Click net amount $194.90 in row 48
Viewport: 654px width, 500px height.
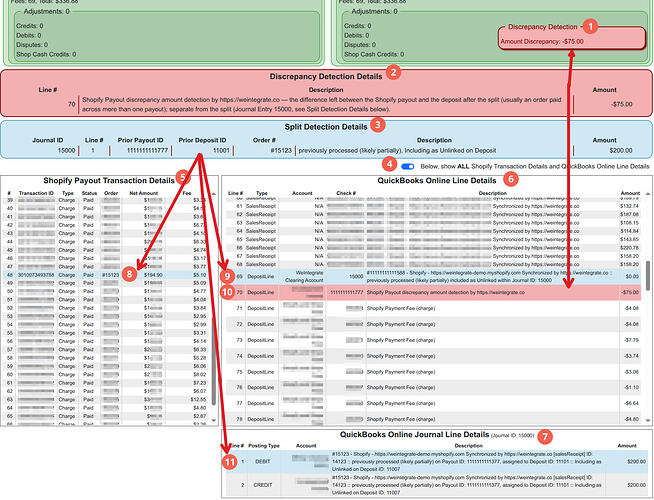(153, 275)
